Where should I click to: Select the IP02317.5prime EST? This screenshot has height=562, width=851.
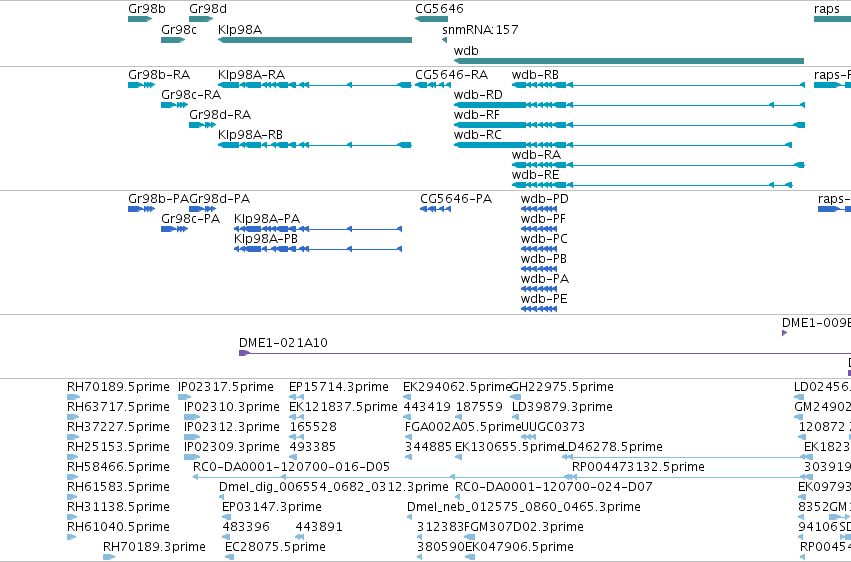tap(185, 398)
